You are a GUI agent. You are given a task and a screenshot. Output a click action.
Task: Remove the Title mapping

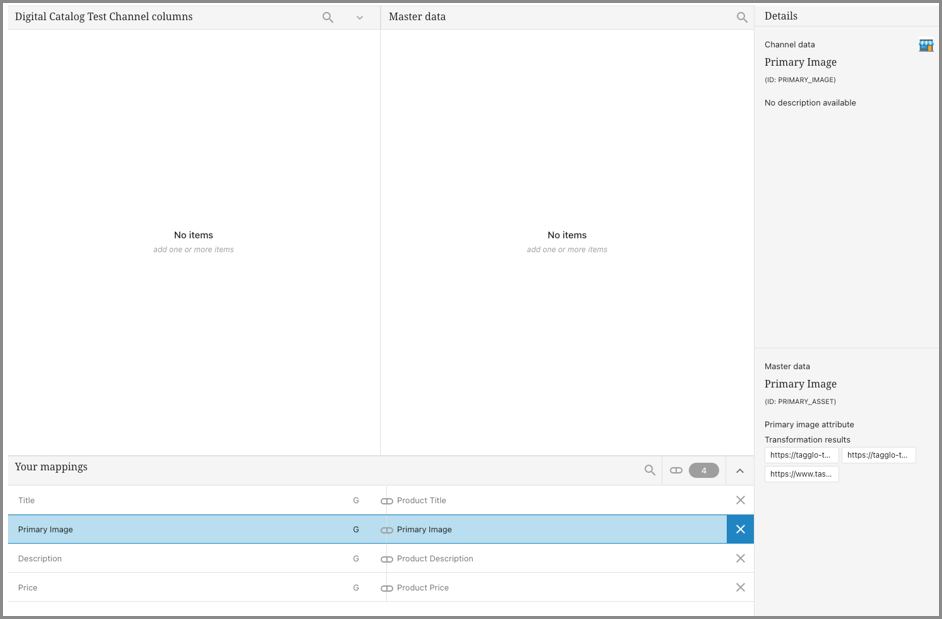tap(740, 500)
